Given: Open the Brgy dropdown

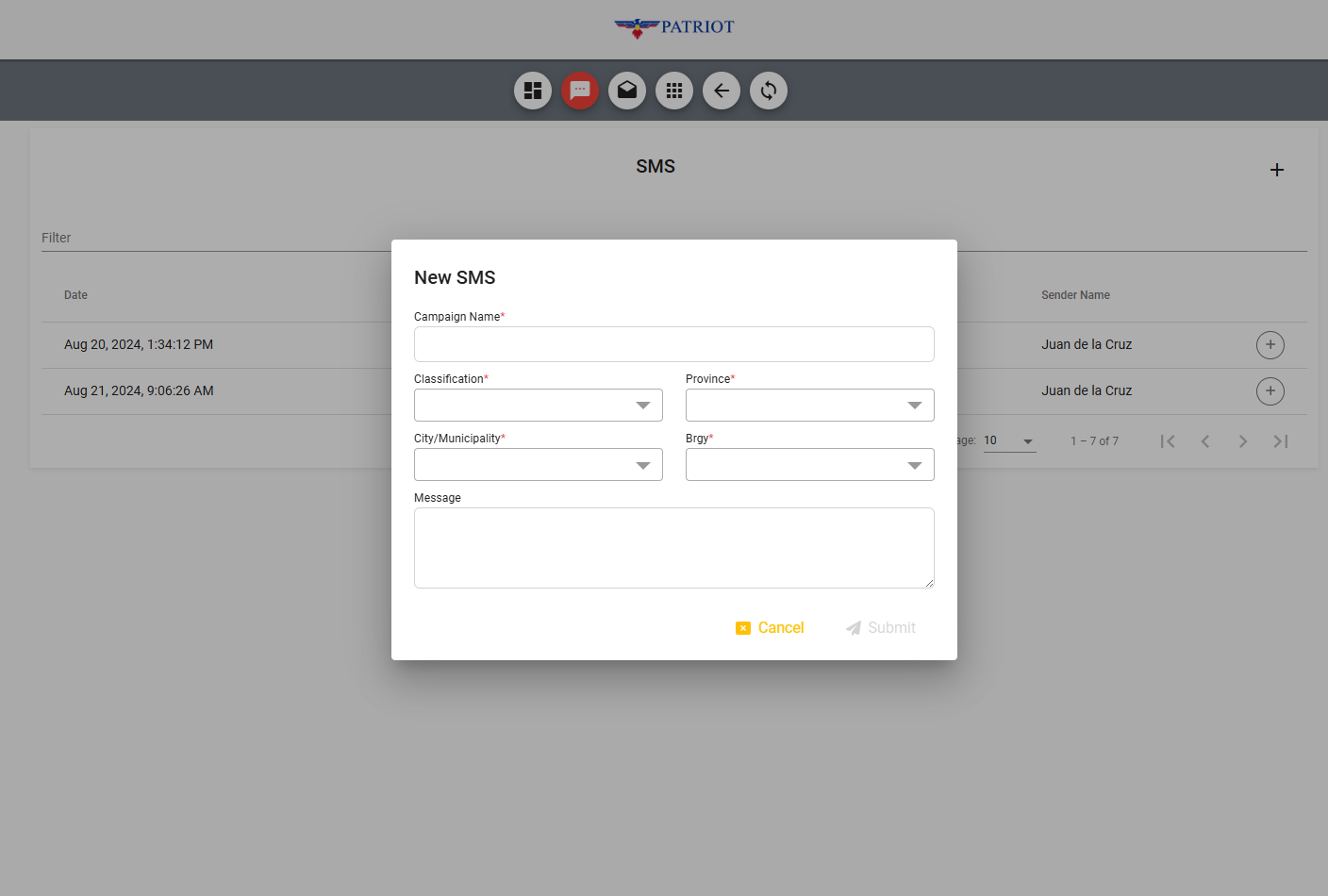Looking at the screenshot, I should tap(810, 465).
